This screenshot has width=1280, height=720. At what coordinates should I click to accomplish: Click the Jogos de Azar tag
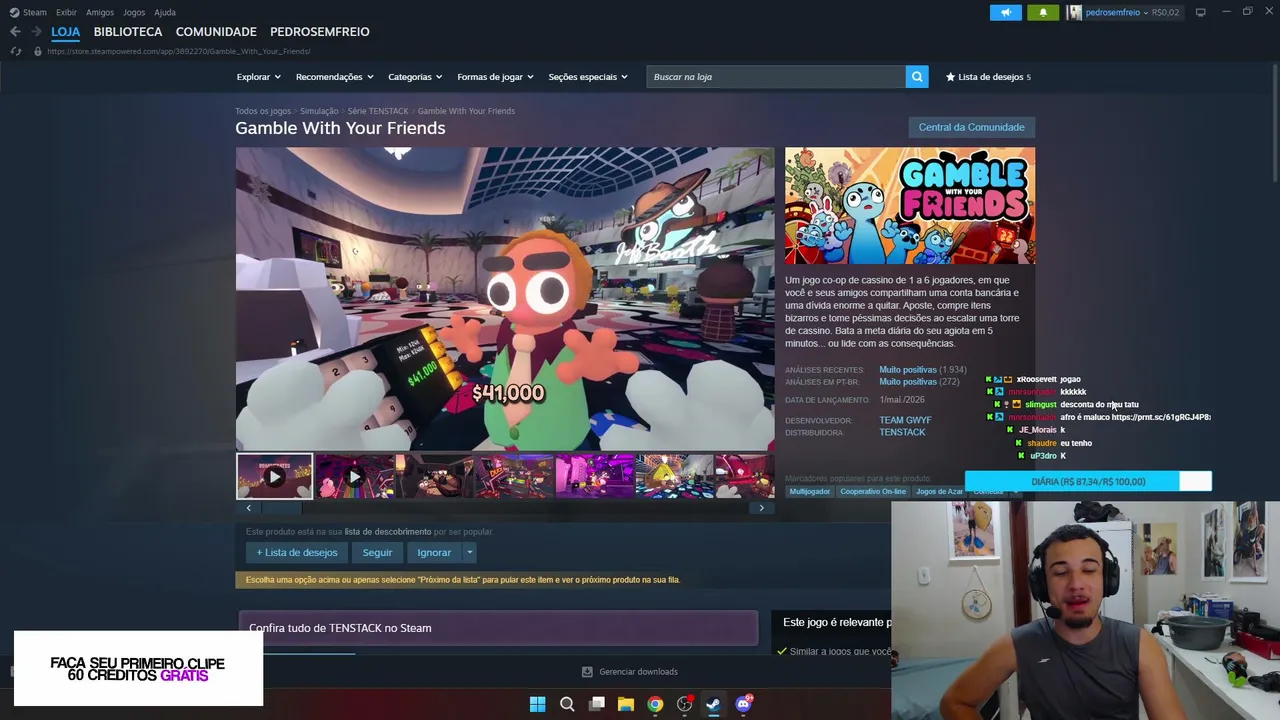(938, 492)
